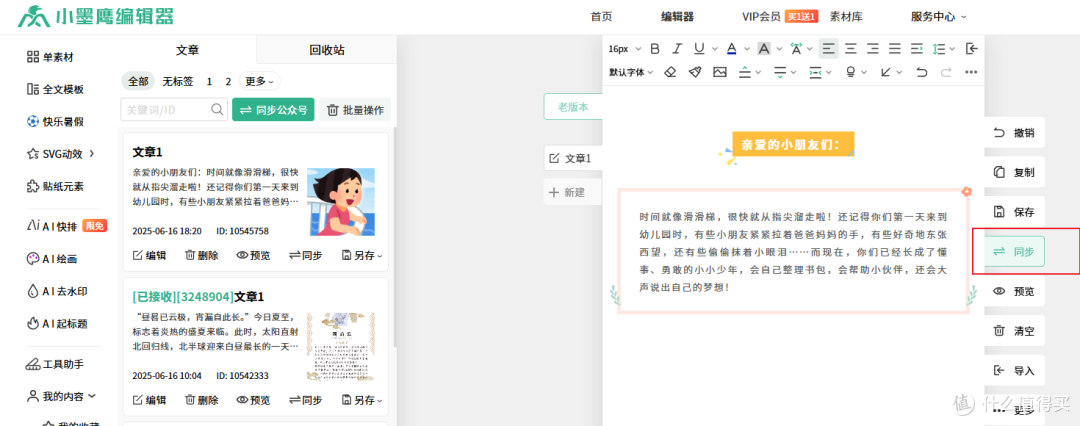Click the light bulb toolbar icon
The width and height of the screenshot is (1080, 426).
[x=851, y=72]
